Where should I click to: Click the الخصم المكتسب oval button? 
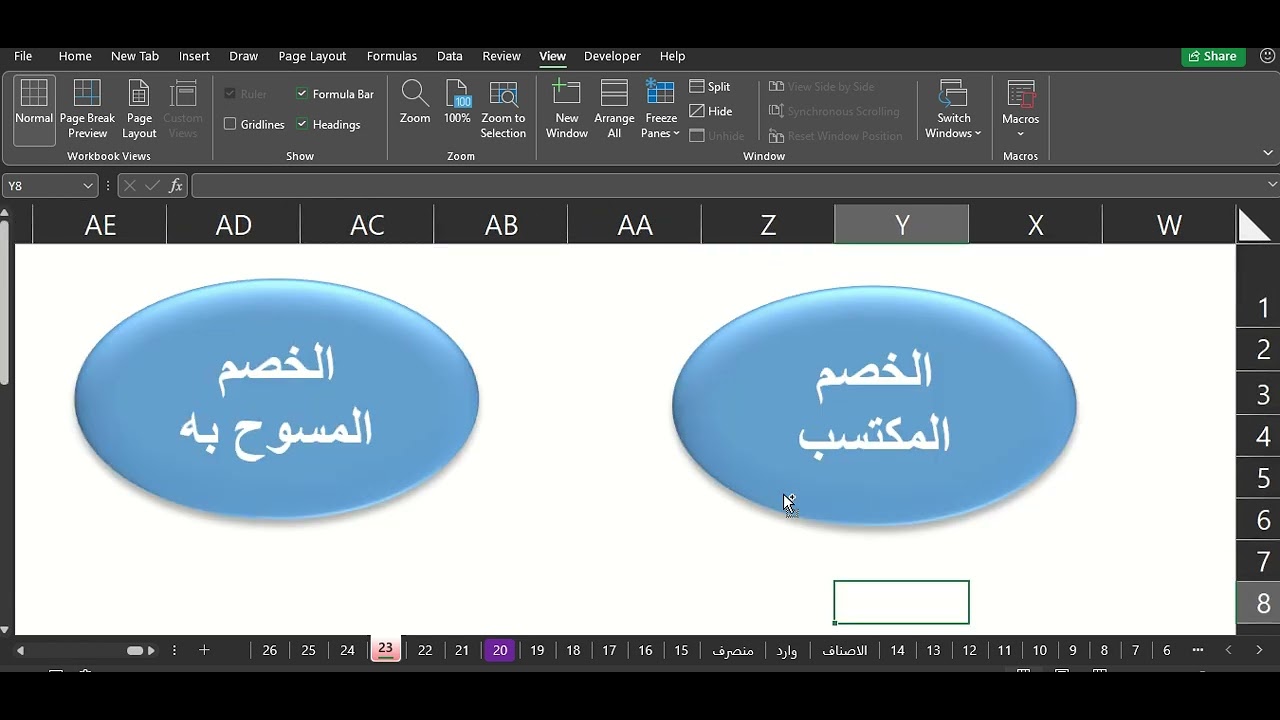click(x=874, y=406)
